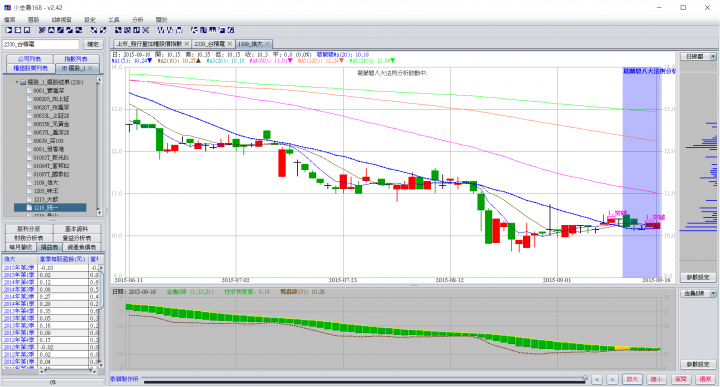Click the first W-shaped toolbar icon
The height and width of the screenshot is (387, 720).
(161, 30)
